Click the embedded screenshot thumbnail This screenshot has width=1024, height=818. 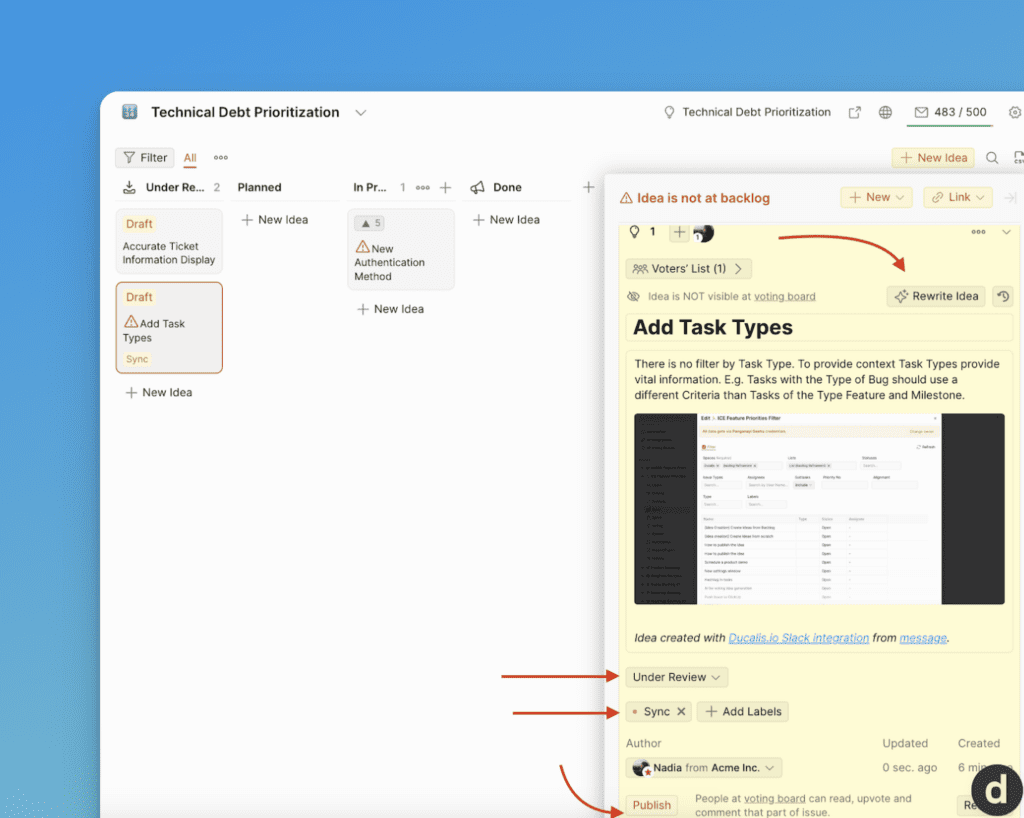[x=819, y=508]
